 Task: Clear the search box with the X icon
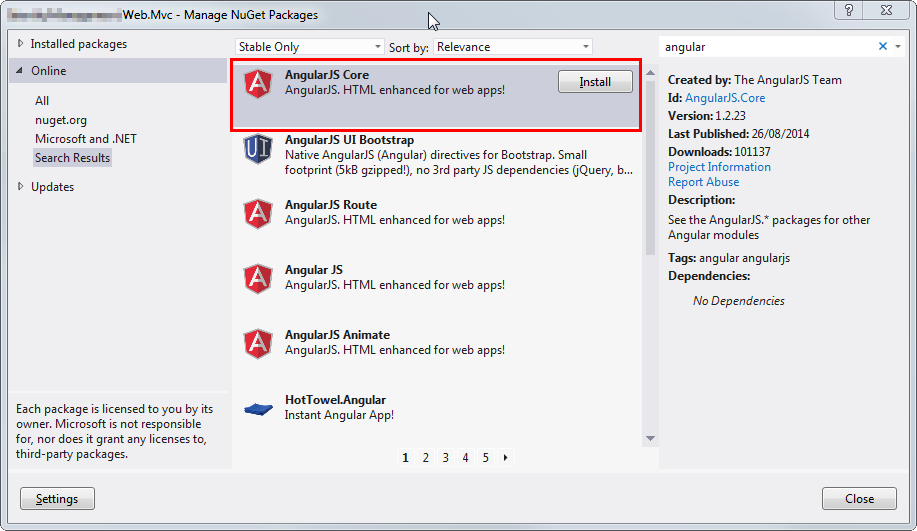[x=882, y=46]
